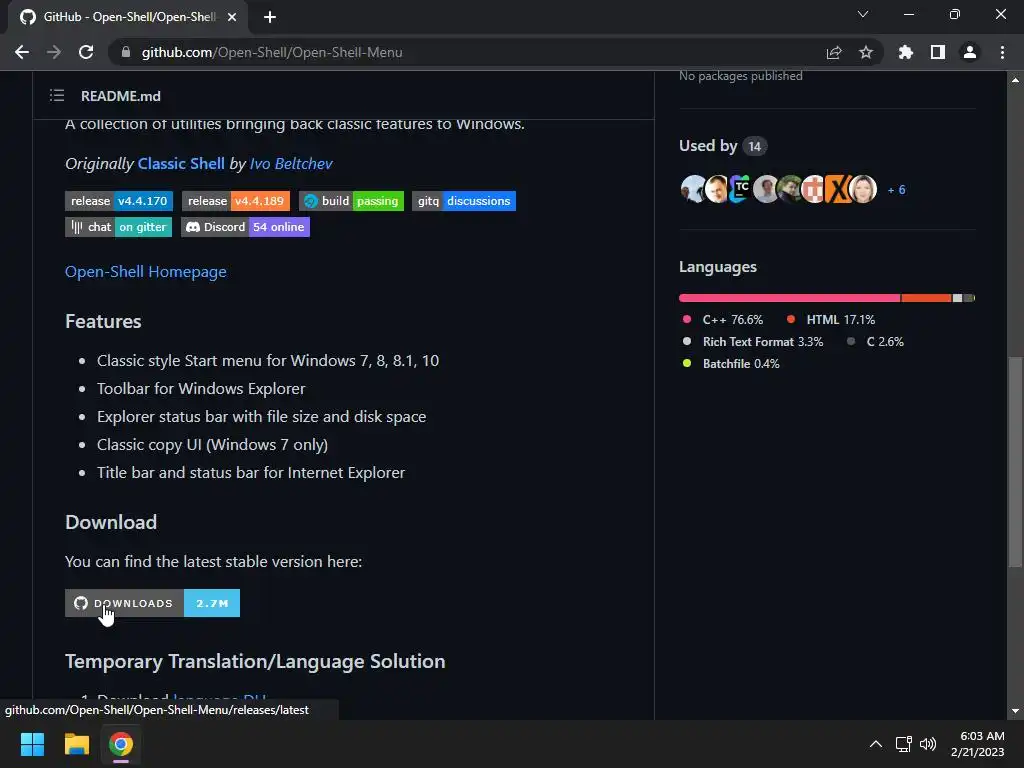
Task: Click the scrollbar down arrow
Action: pos(1015,711)
